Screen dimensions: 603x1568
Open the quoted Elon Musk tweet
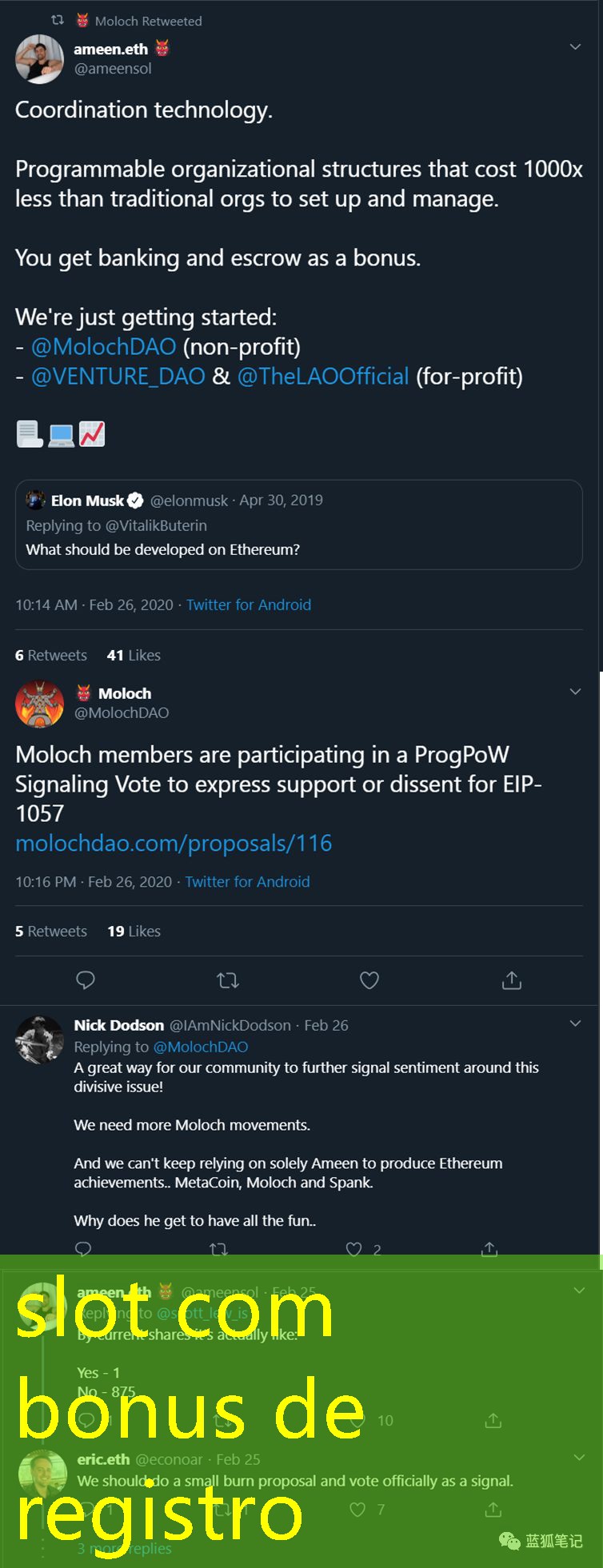coord(298,525)
